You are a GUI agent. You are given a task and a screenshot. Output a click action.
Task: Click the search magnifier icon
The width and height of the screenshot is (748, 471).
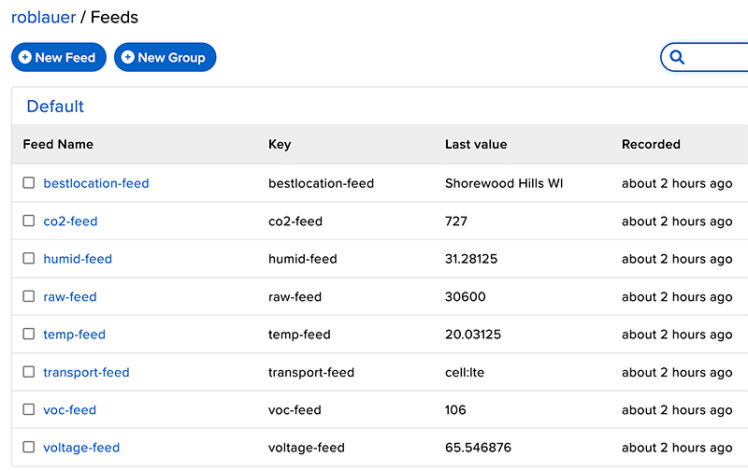677,58
